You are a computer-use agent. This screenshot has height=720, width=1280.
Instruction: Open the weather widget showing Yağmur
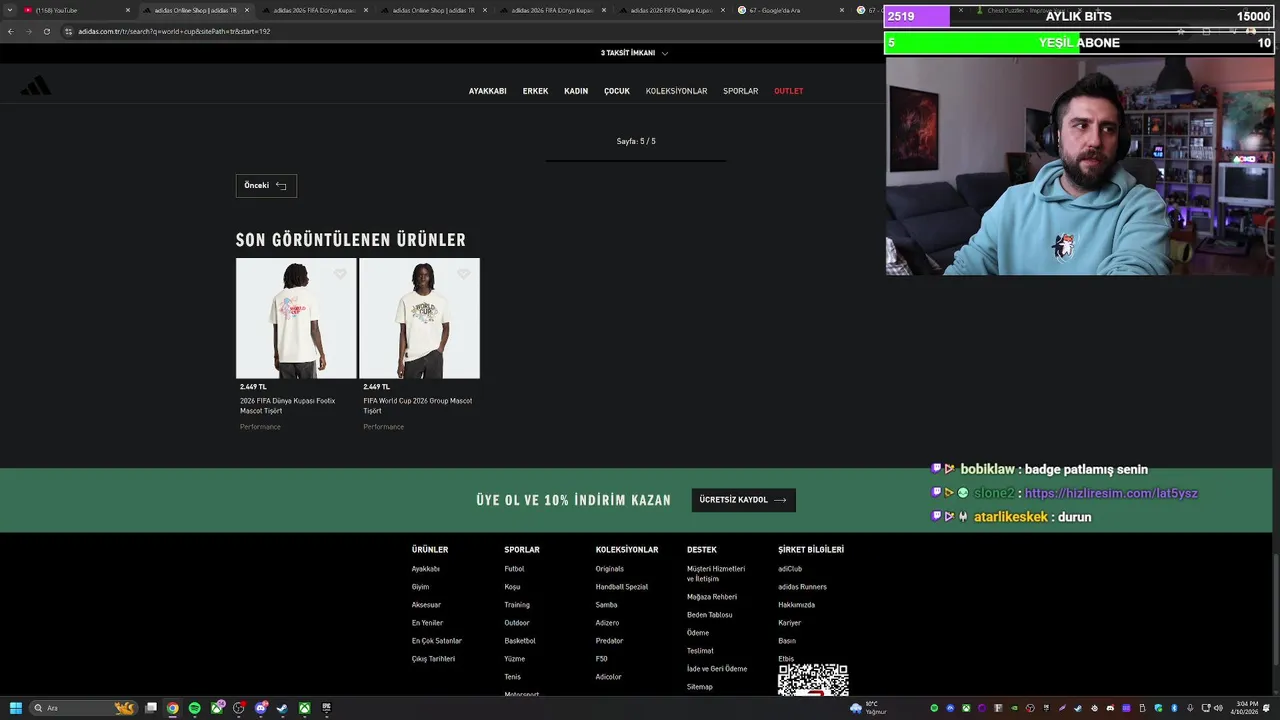click(868, 708)
